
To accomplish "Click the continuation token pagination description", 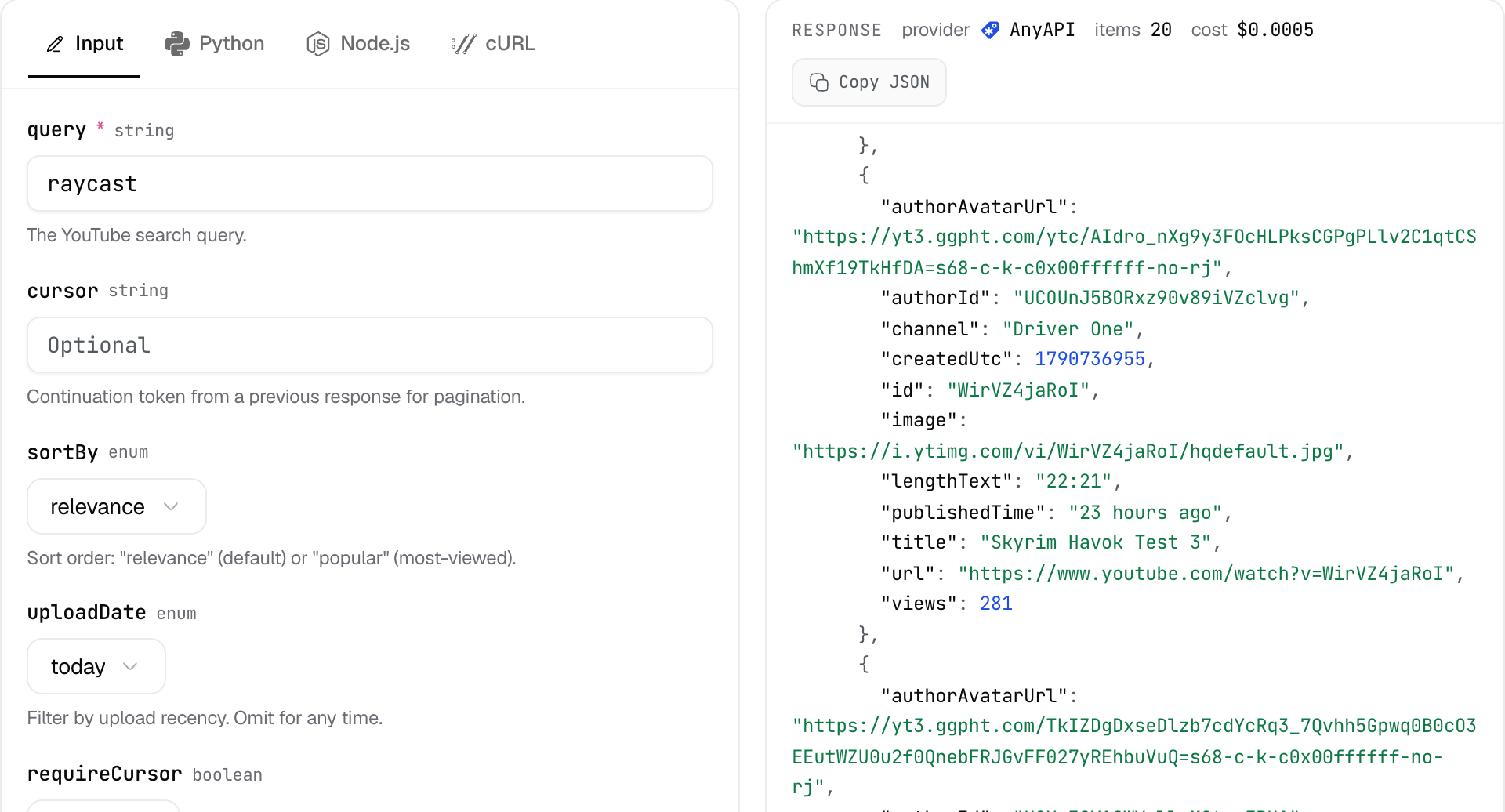I will pyautogui.click(x=276, y=397).
